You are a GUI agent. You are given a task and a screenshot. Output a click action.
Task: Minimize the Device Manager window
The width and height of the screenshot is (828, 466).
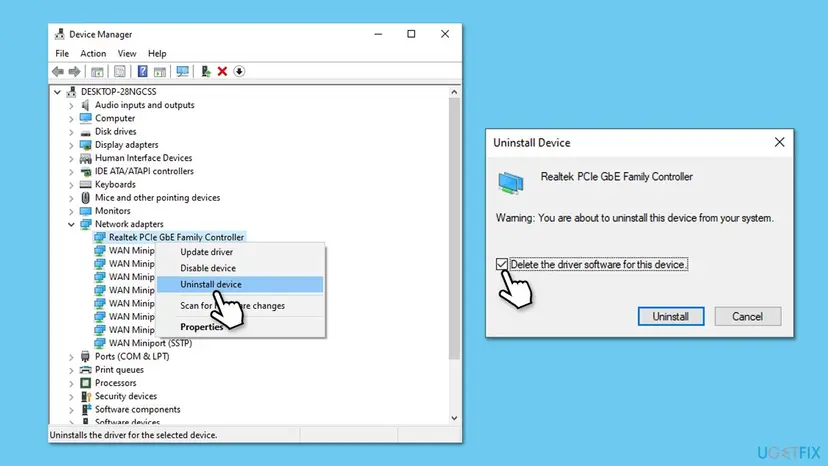click(x=378, y=34)
